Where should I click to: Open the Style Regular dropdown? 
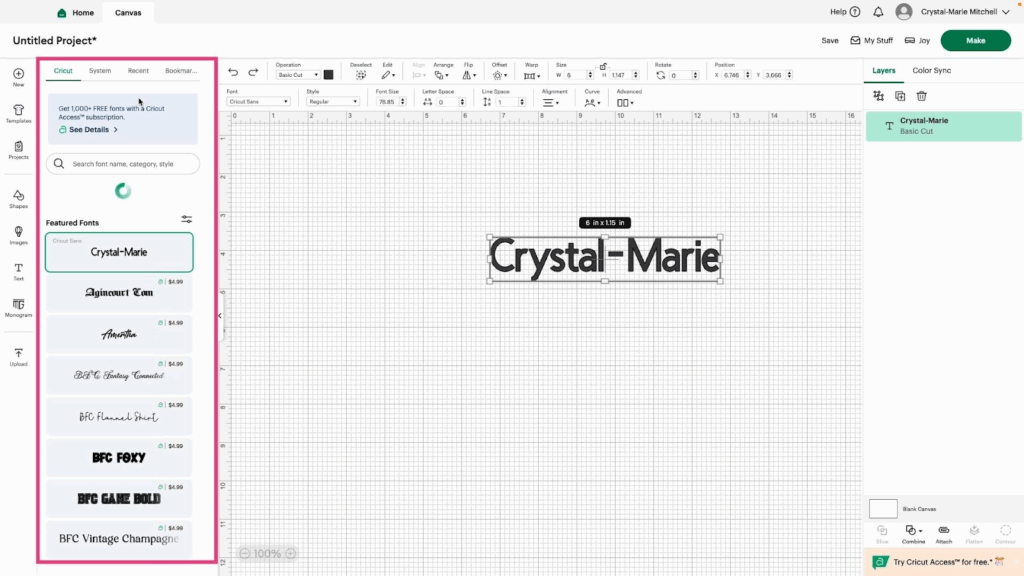332,102
